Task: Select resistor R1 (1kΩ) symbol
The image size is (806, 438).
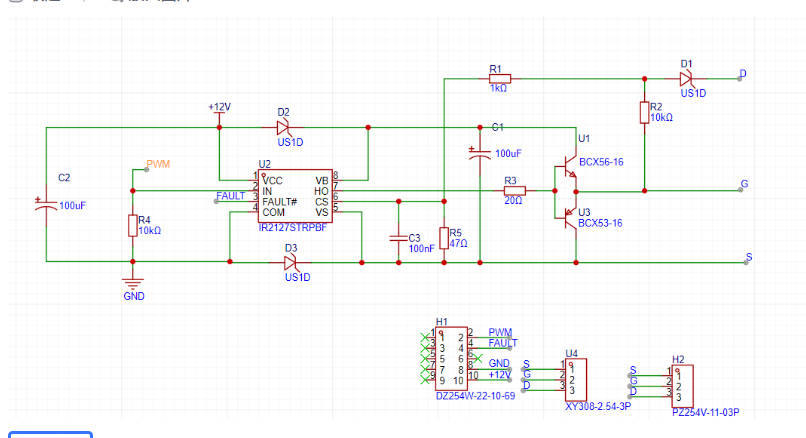Action: (499, 78)
